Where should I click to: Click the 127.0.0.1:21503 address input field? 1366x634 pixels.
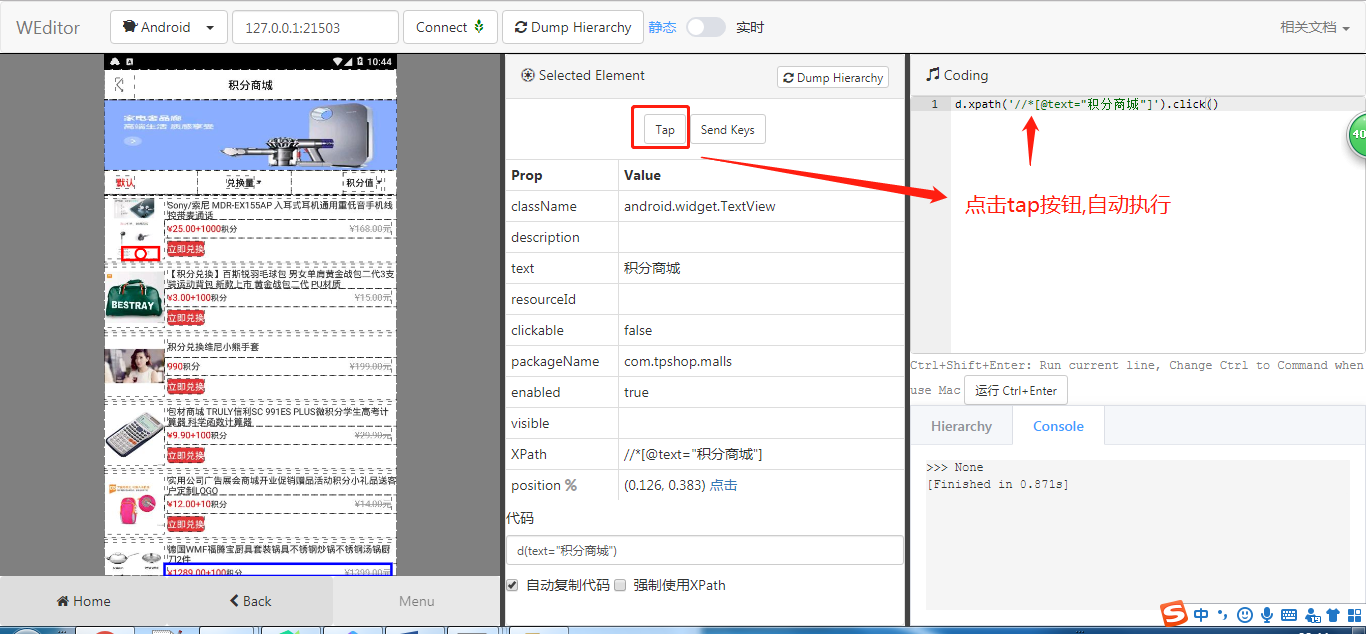tap(315, 27)
